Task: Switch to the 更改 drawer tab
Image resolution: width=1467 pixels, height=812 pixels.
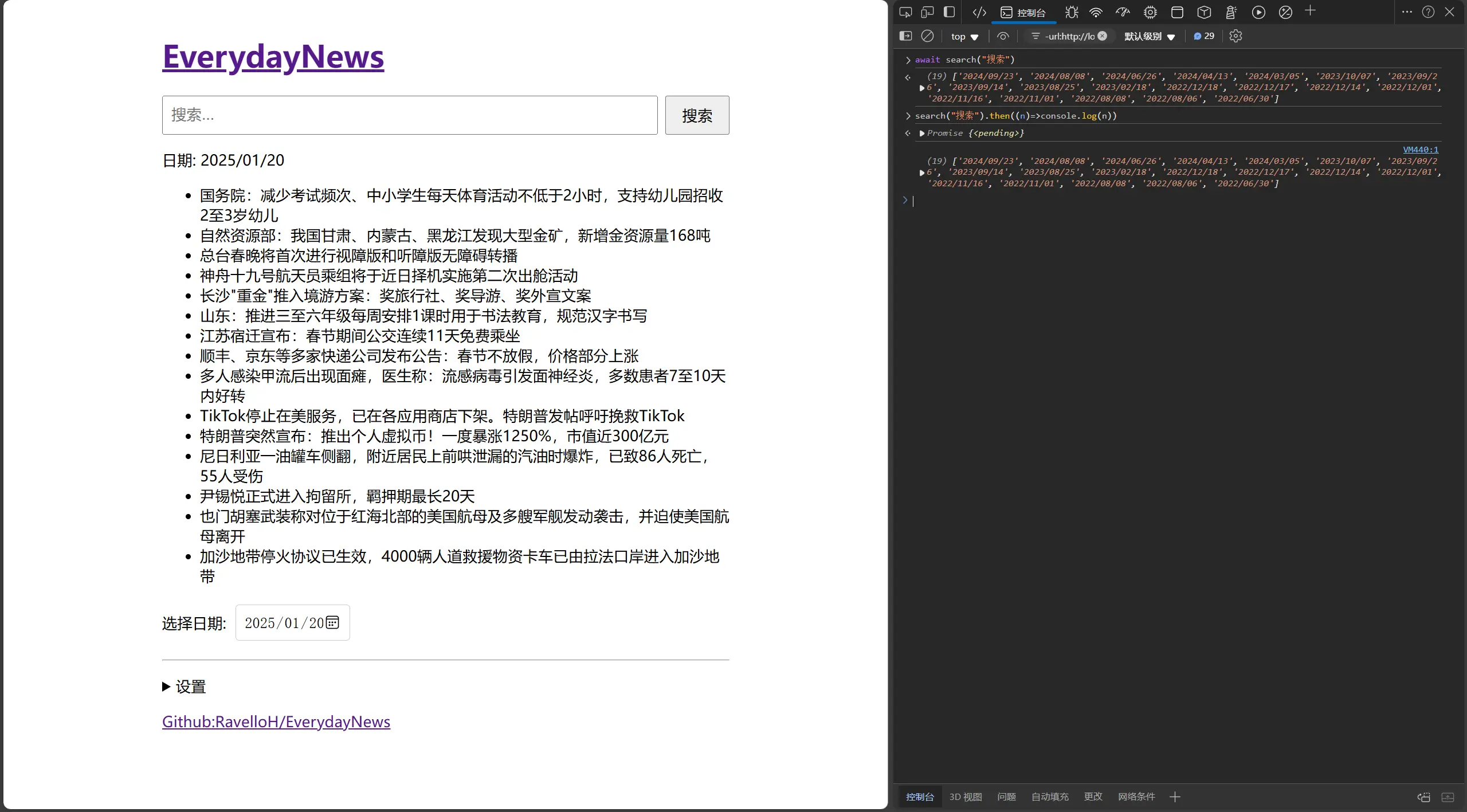Action: pos(1093,797)
